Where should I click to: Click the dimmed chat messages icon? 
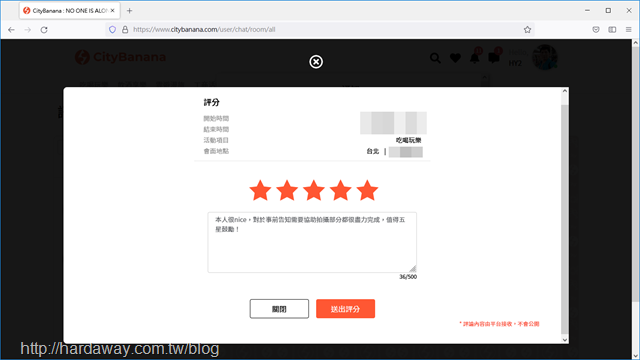(494, 58)
